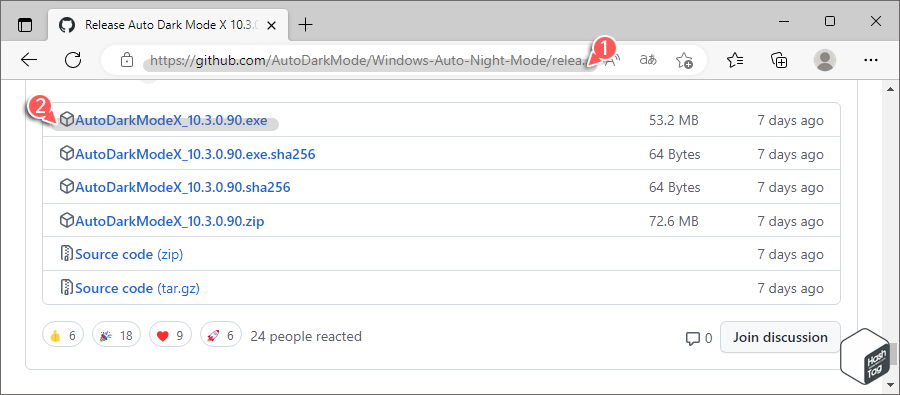900x395 pixels.
Task: Open the Collections icon
Action: pyautogui.click(x=779, y=60)
